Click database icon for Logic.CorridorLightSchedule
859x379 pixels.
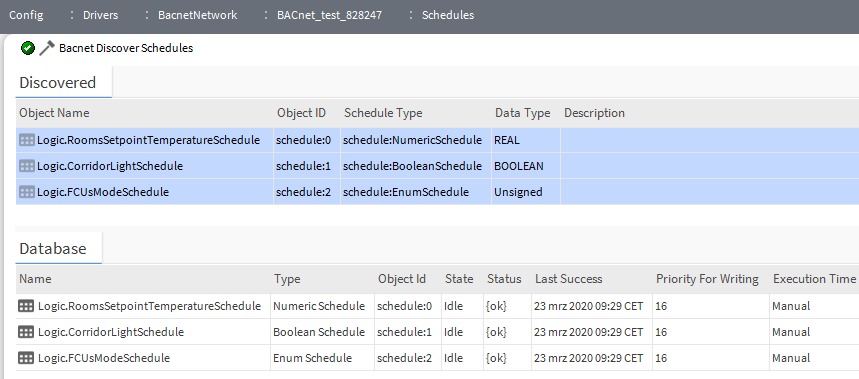click(26, 332)
